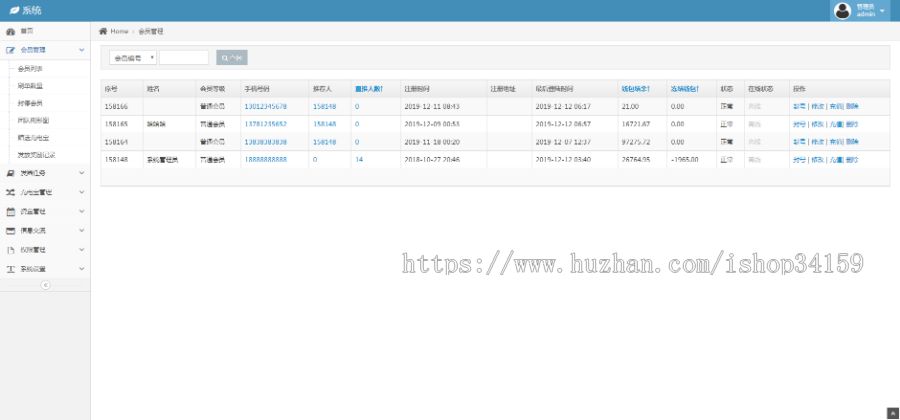Viewport: 900px width, 420px height.
Task: Select the second submenu item under 会员管理
Action: (30, 86)
